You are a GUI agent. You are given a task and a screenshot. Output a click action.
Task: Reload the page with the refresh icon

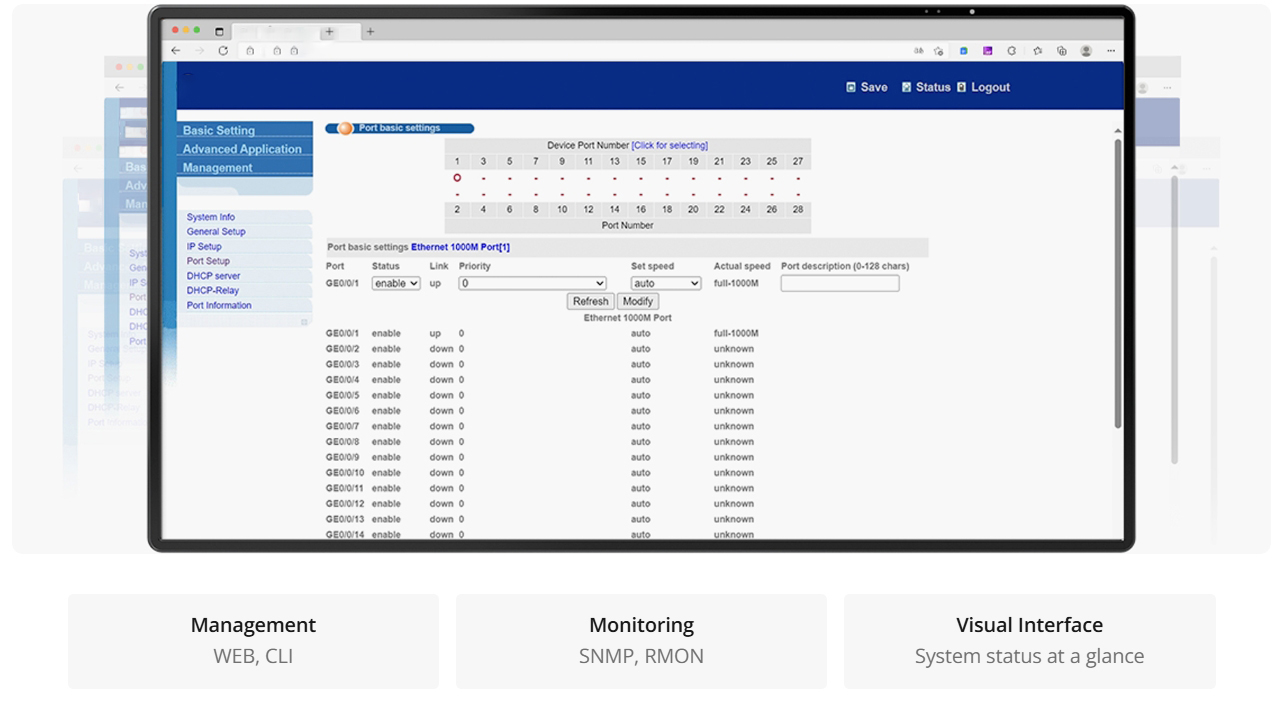[x=223, y=50]
